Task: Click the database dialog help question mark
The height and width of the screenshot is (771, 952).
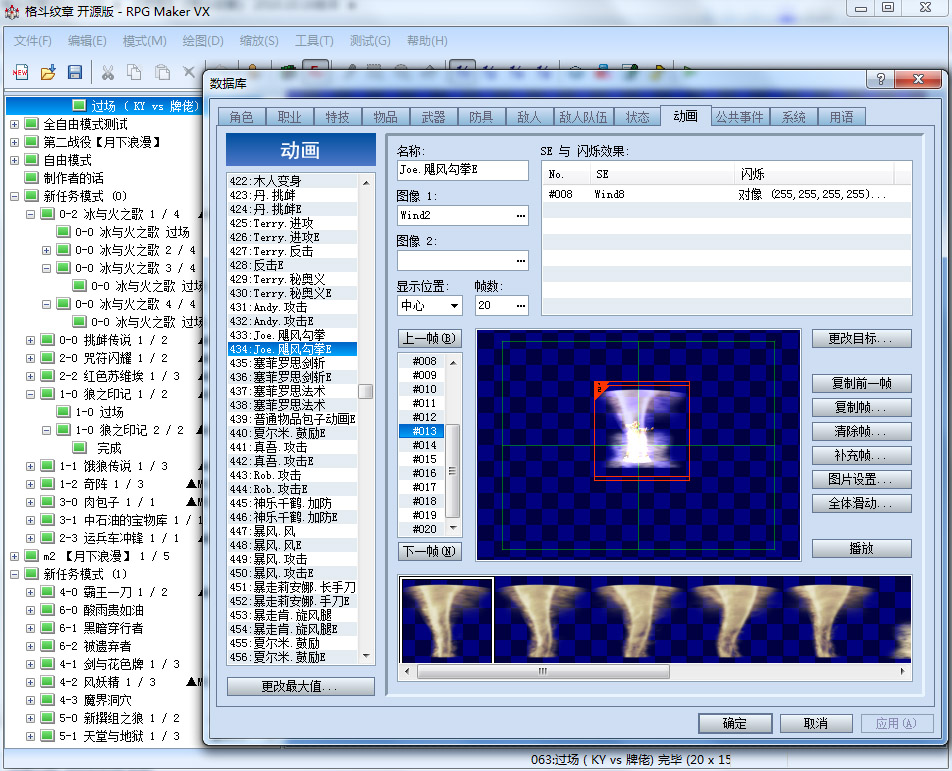Action: pos(881,79)
